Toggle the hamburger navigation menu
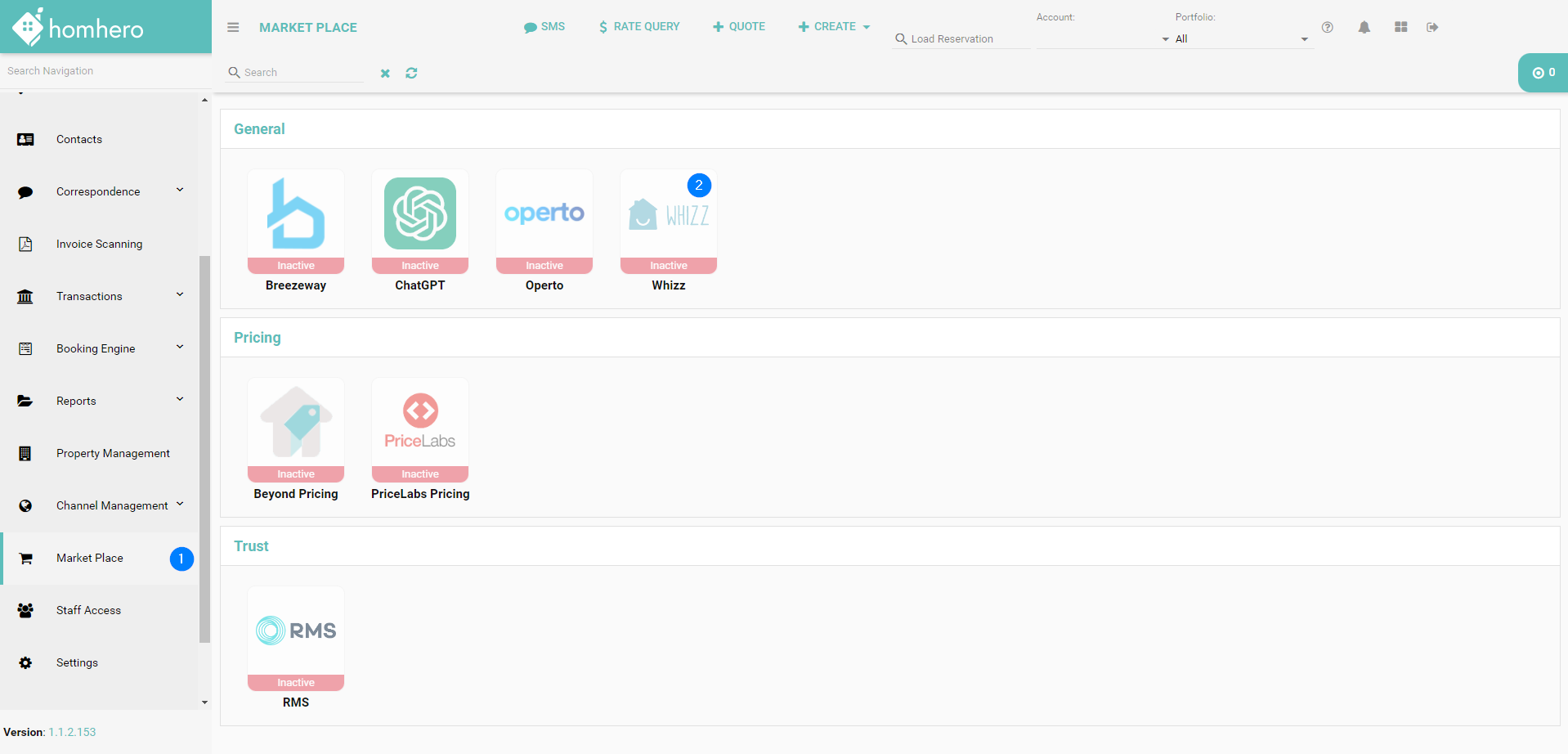1568x754 pixels. point(233,27)
